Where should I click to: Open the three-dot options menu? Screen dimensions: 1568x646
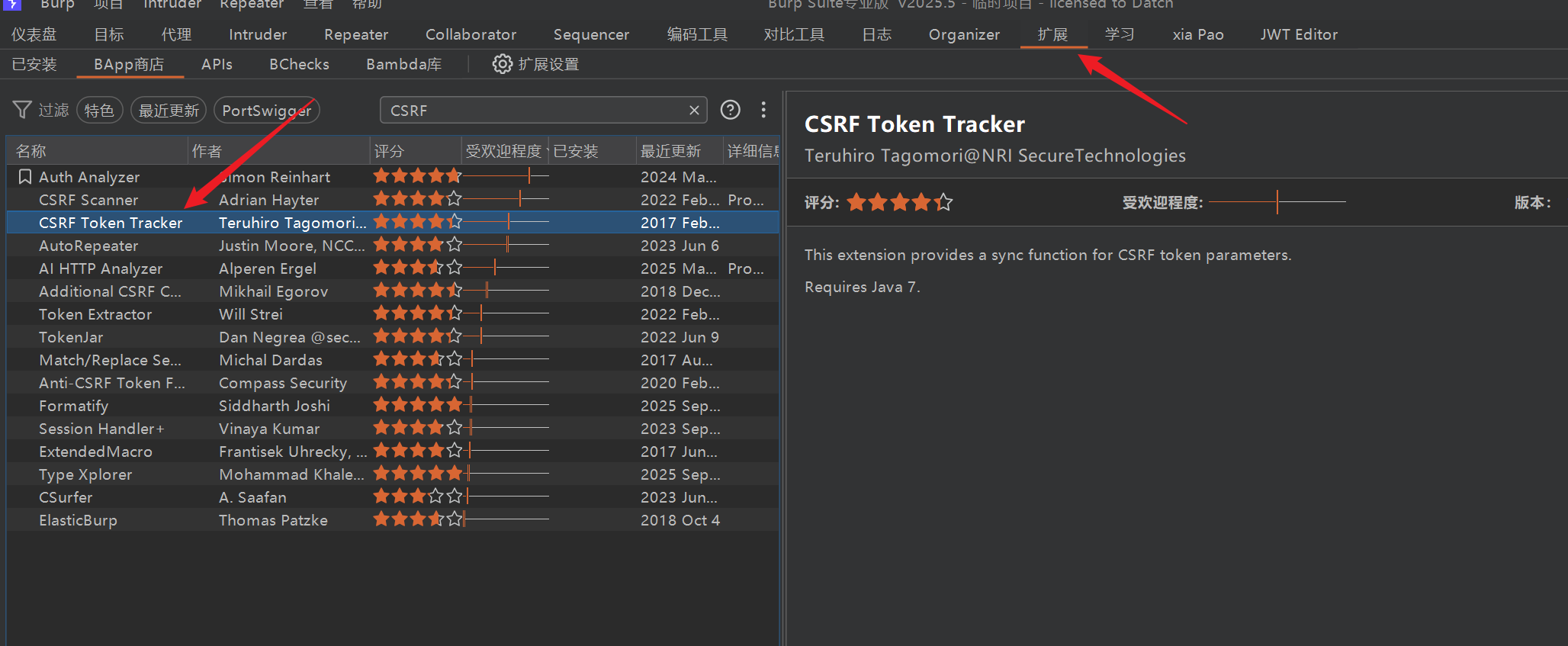click(x=763, y=111)
